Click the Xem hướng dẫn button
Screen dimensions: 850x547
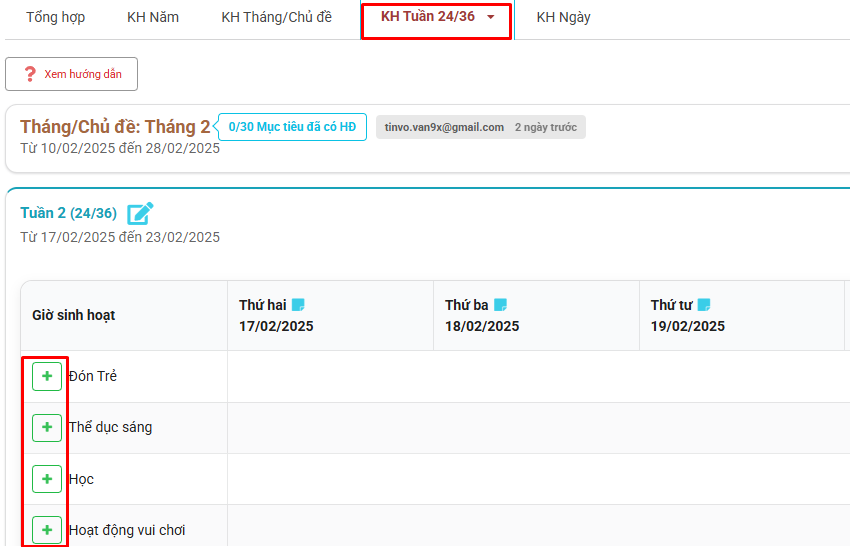coord(72,74)
